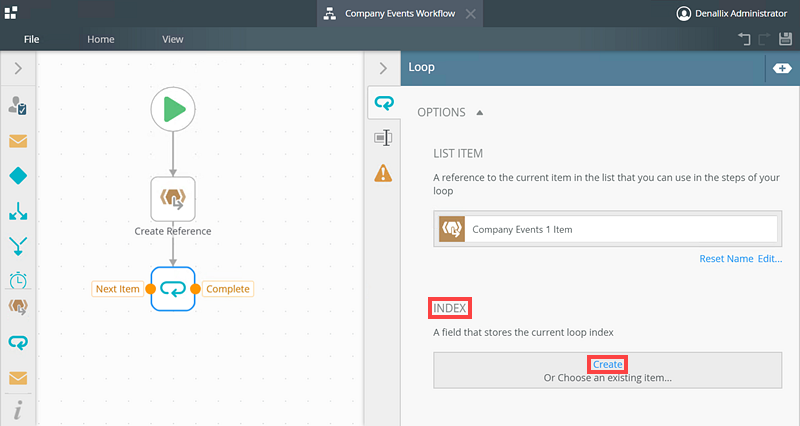The image size is (800, 426).
Task: Select the Create Reference step on canvas
Action: click(x=173, y=199)
